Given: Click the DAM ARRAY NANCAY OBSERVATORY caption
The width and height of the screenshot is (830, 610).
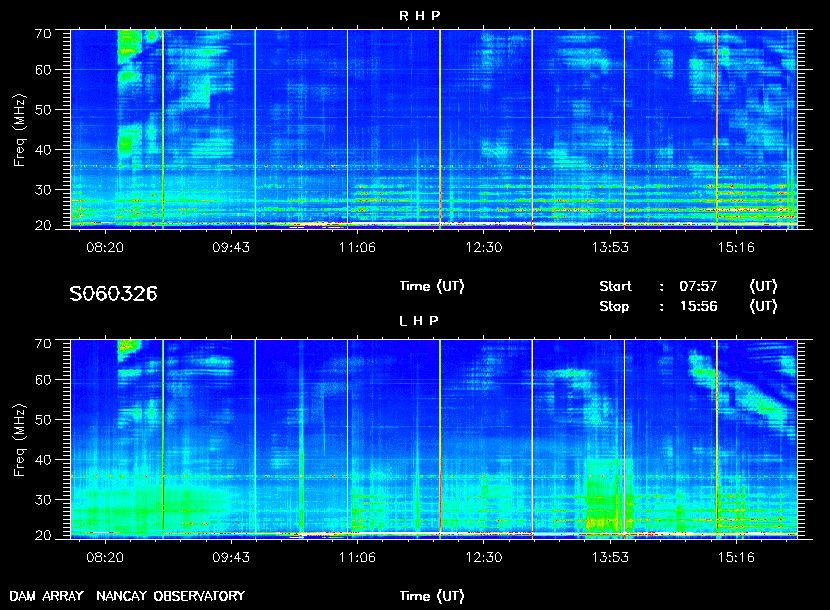Looking at the screenshot, I should [x=127, y=596].
